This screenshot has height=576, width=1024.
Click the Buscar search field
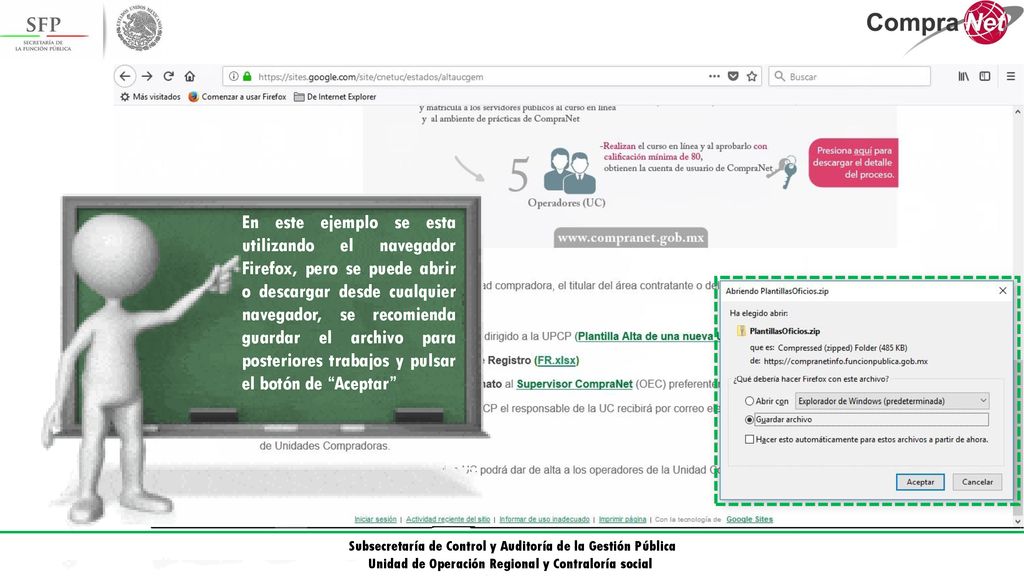850,76
